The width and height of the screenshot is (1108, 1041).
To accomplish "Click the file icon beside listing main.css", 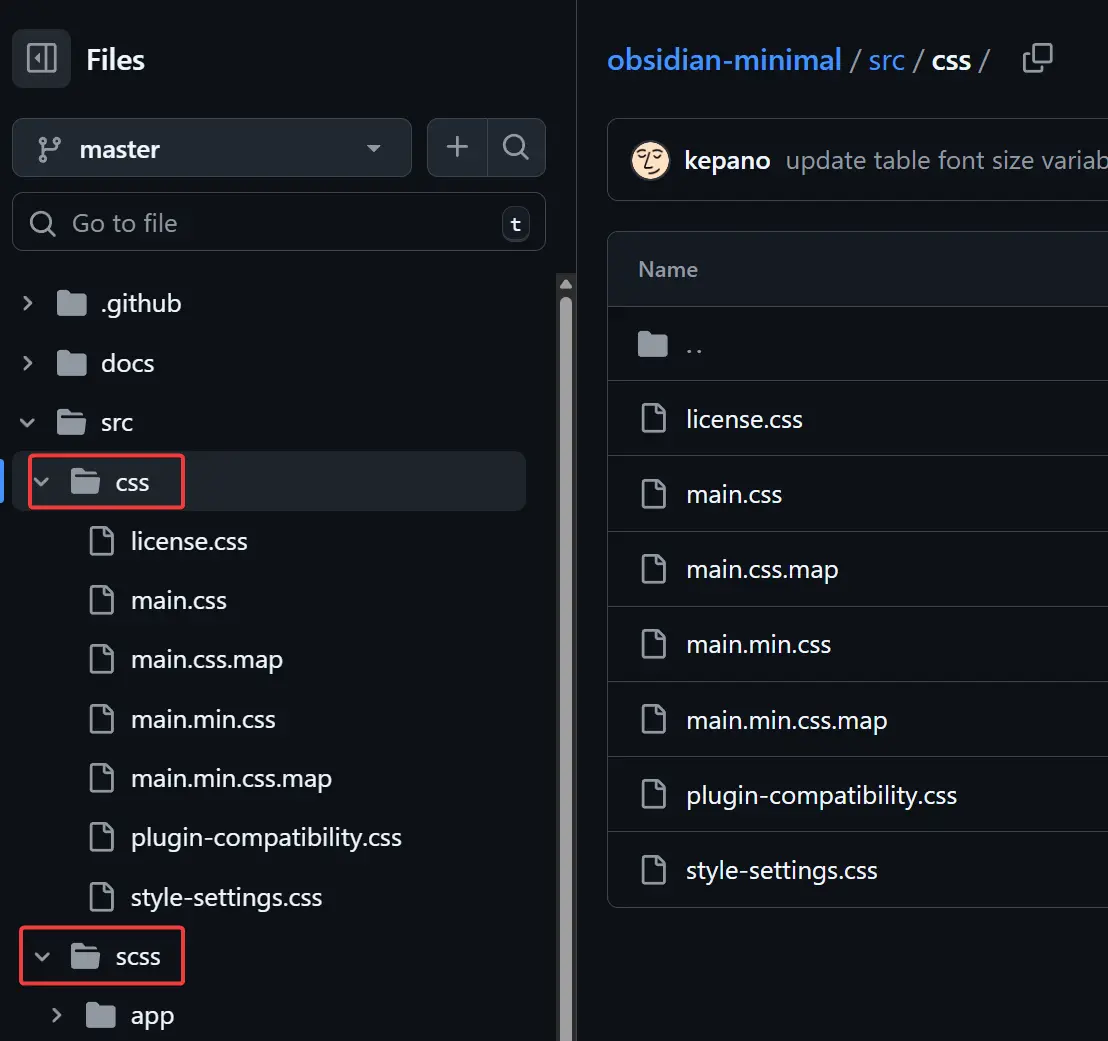I will coord(653,494).
